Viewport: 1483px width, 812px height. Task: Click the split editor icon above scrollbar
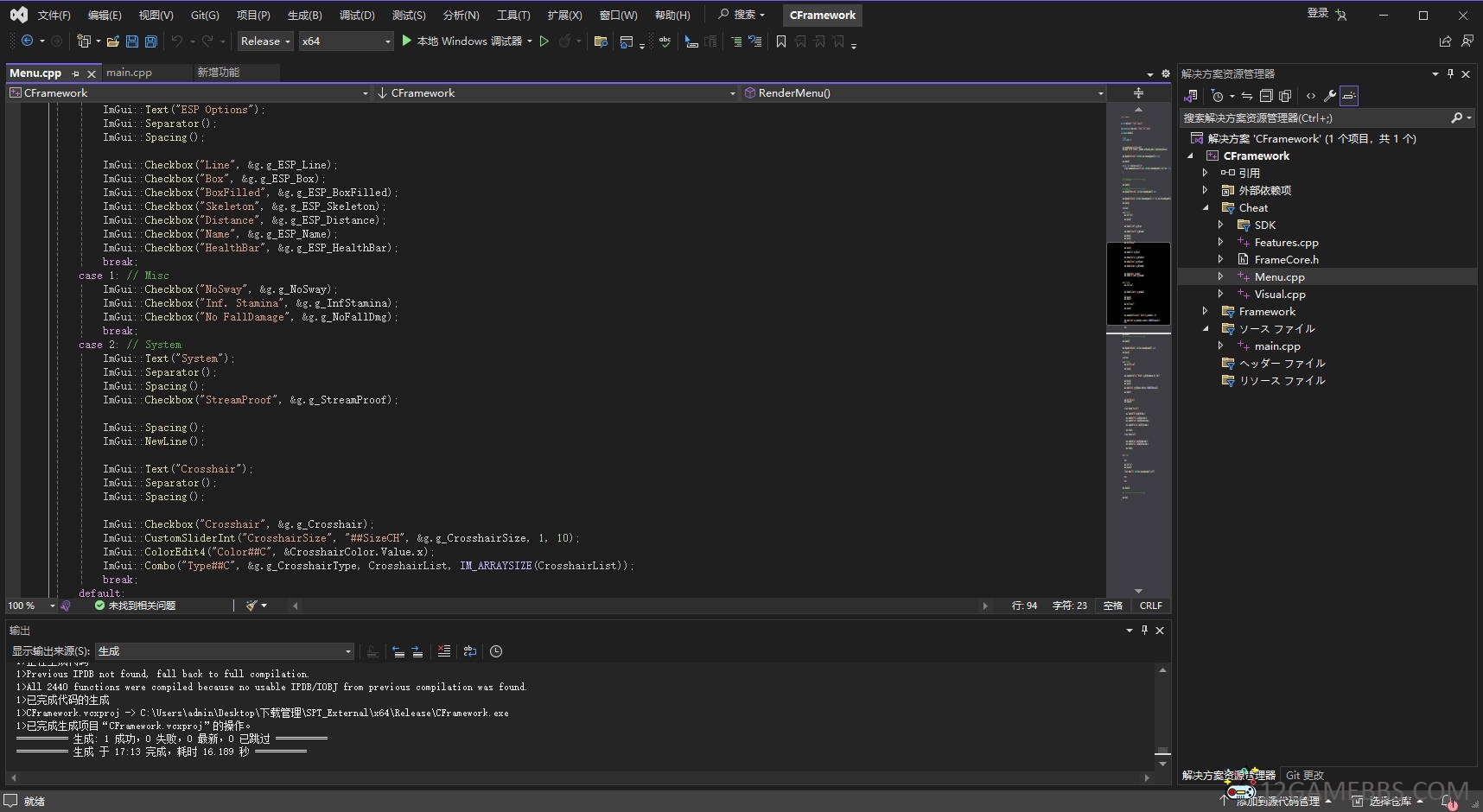(x=1139, y=93)
